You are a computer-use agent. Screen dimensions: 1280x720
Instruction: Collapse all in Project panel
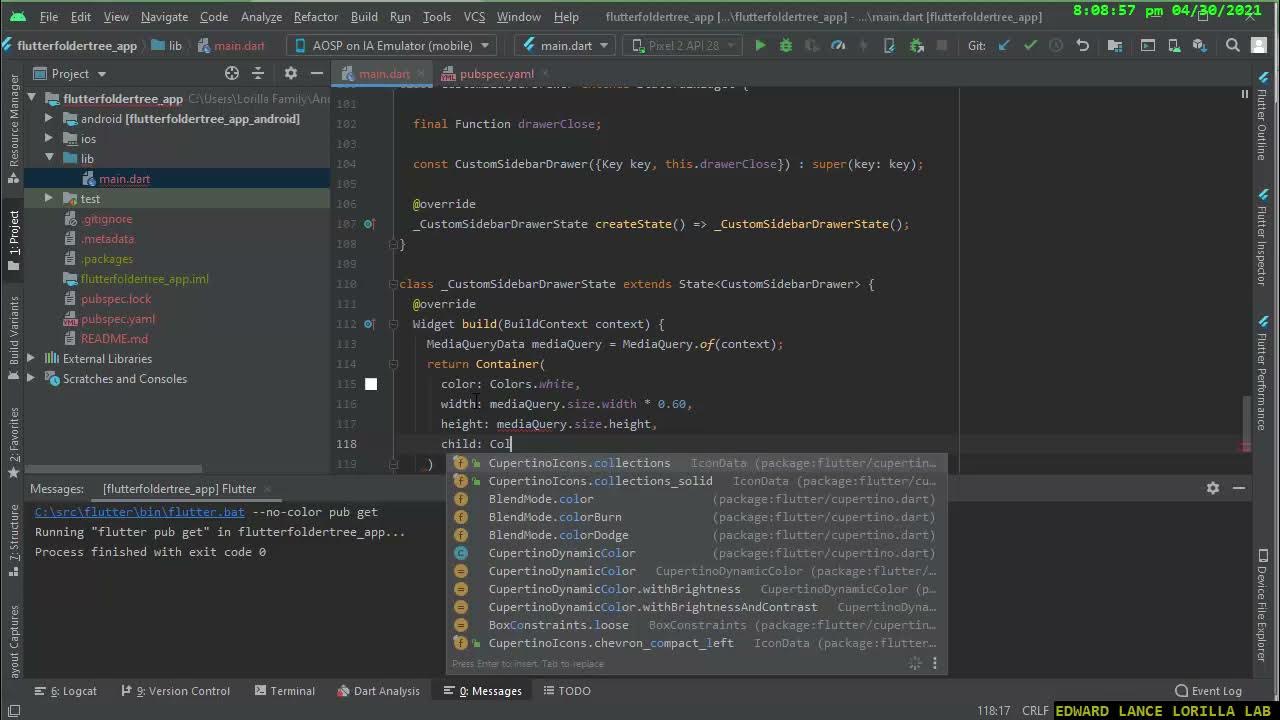point(258,73)
